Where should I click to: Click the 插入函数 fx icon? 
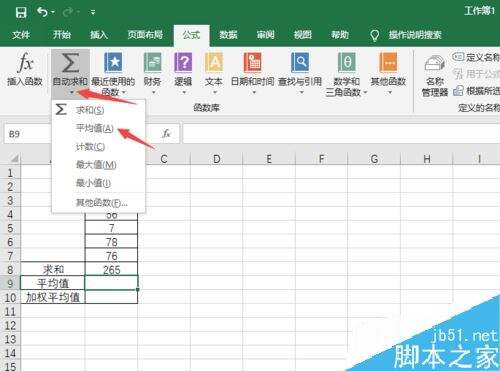click(25, 62)
